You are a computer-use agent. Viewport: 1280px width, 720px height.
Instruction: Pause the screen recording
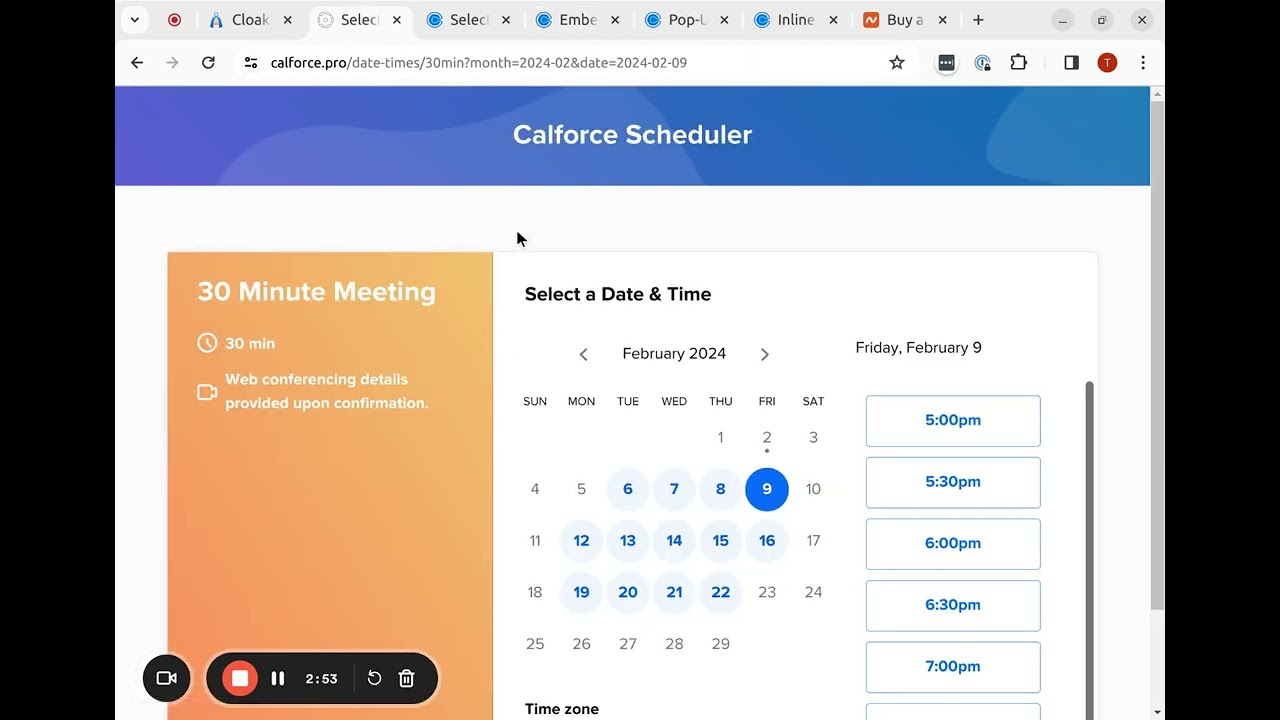278,678
